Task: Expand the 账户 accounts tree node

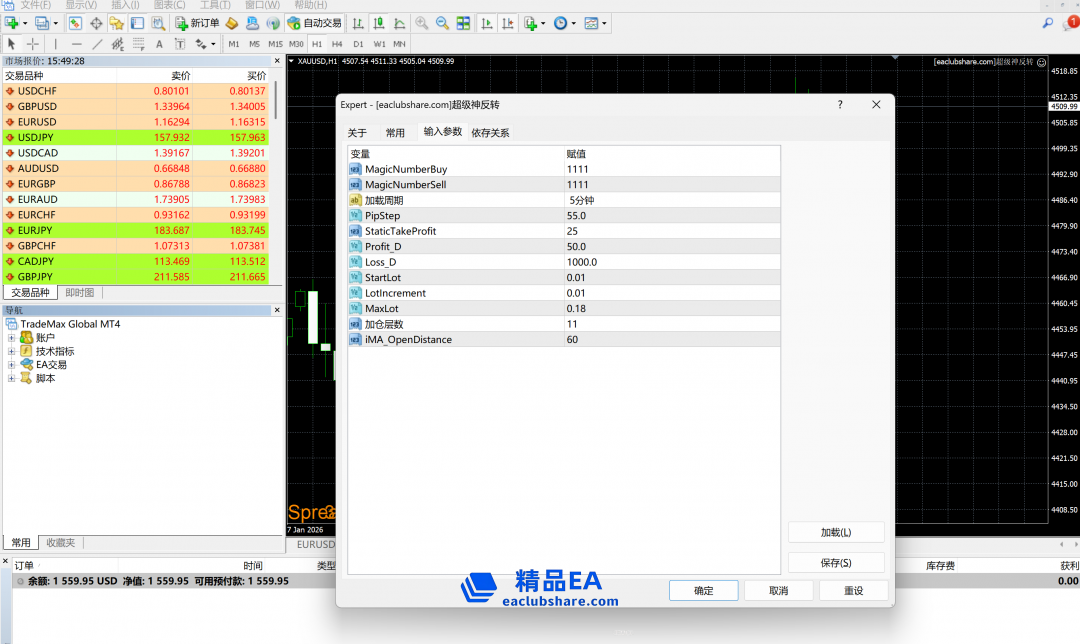Action: click(12, 338)
